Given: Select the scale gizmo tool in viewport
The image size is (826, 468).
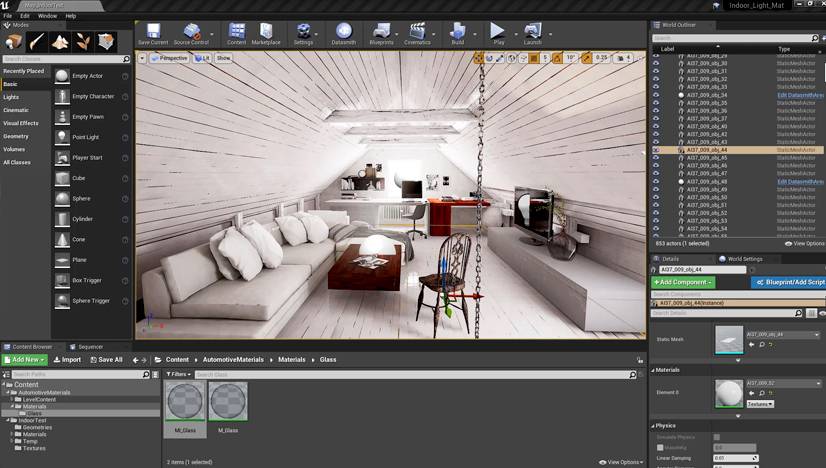Looking at the screenshot, I should pyautogui.click(x=500, y=58).
